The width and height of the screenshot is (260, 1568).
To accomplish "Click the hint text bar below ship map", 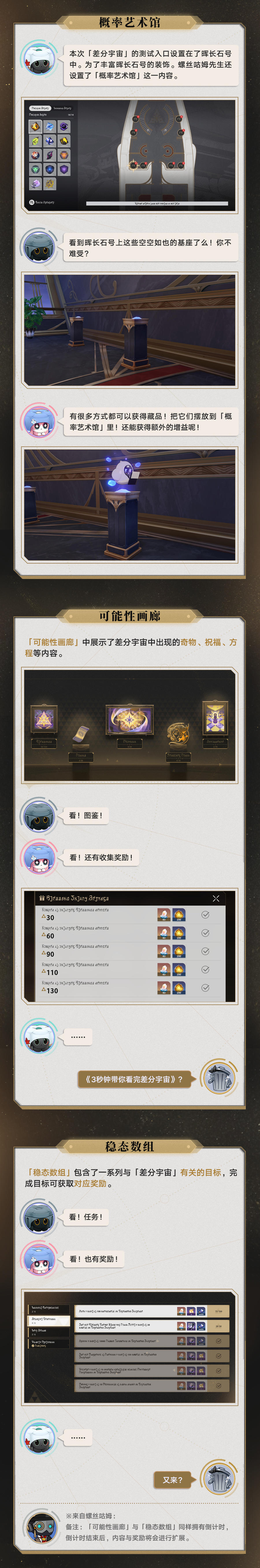I will click(x=157, y=203).
